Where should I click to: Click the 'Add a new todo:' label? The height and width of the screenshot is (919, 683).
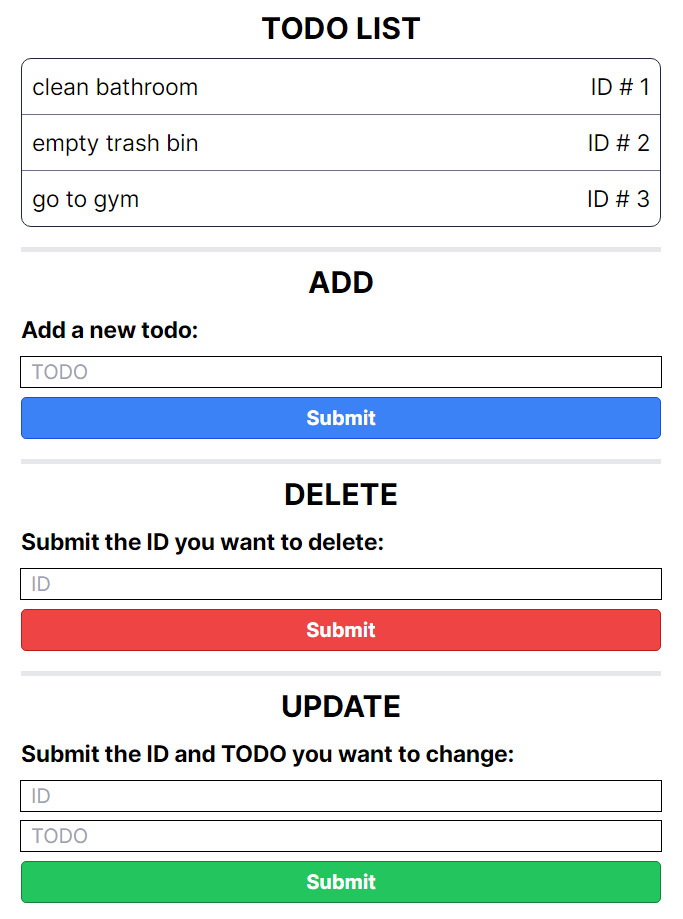pos(110,330)
